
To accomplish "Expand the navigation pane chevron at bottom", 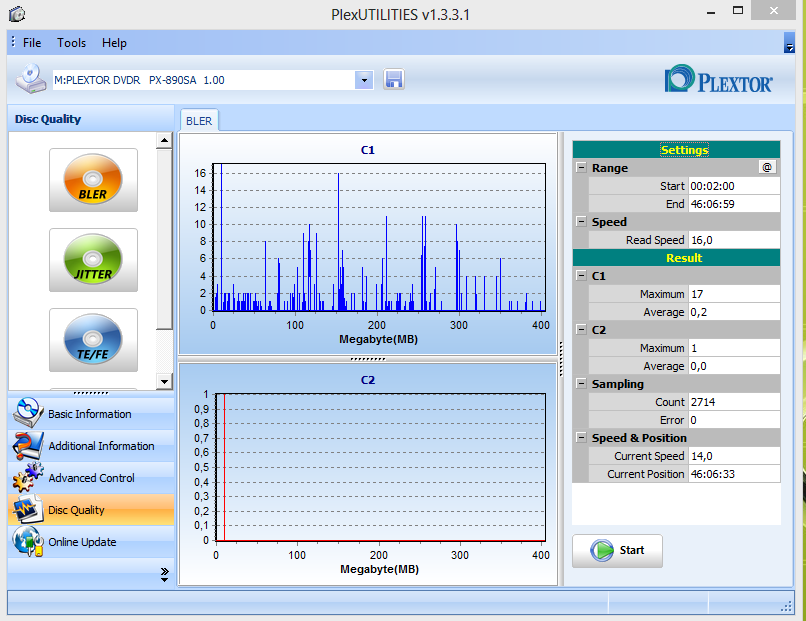I will pos(164,575).
